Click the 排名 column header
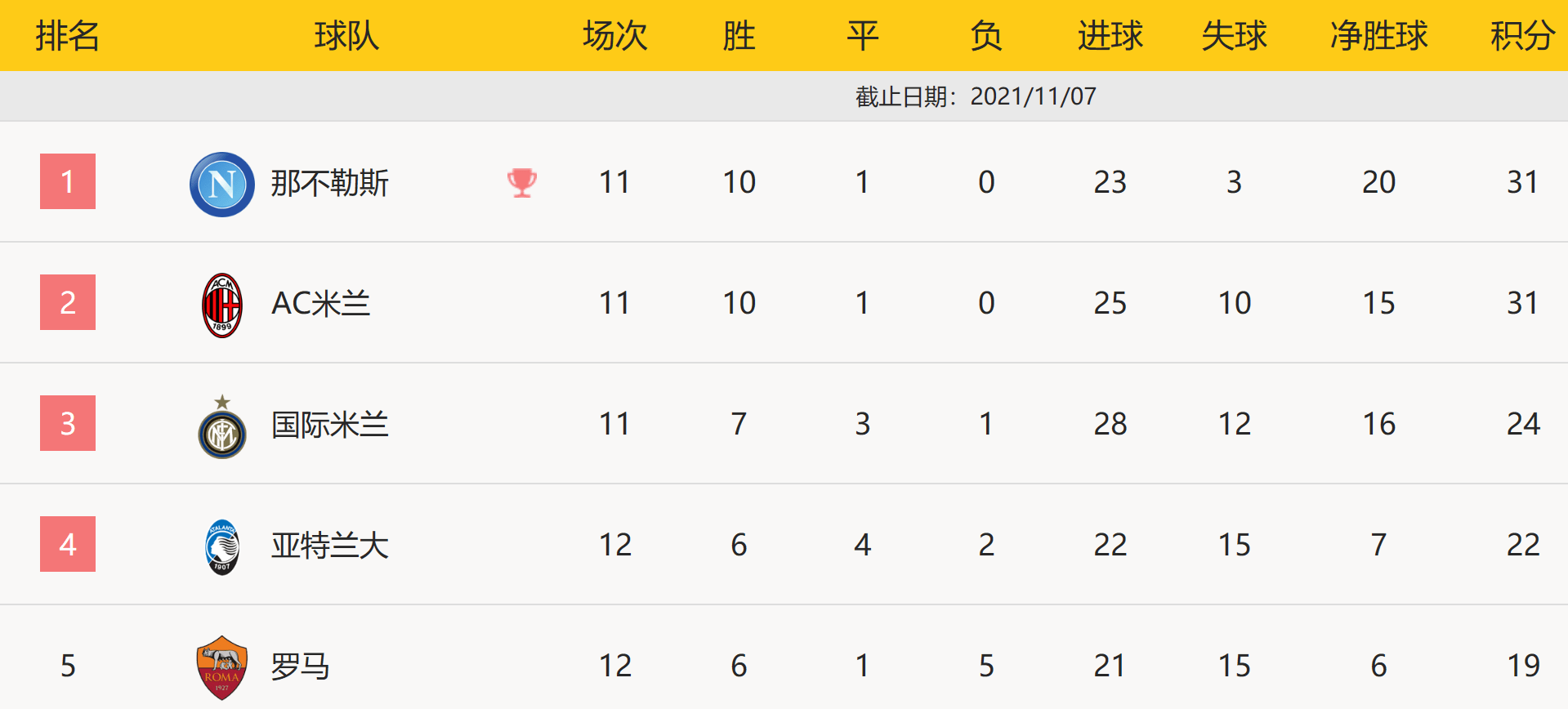The width and height of the screenshot is (1568, 709). point(68,36)
